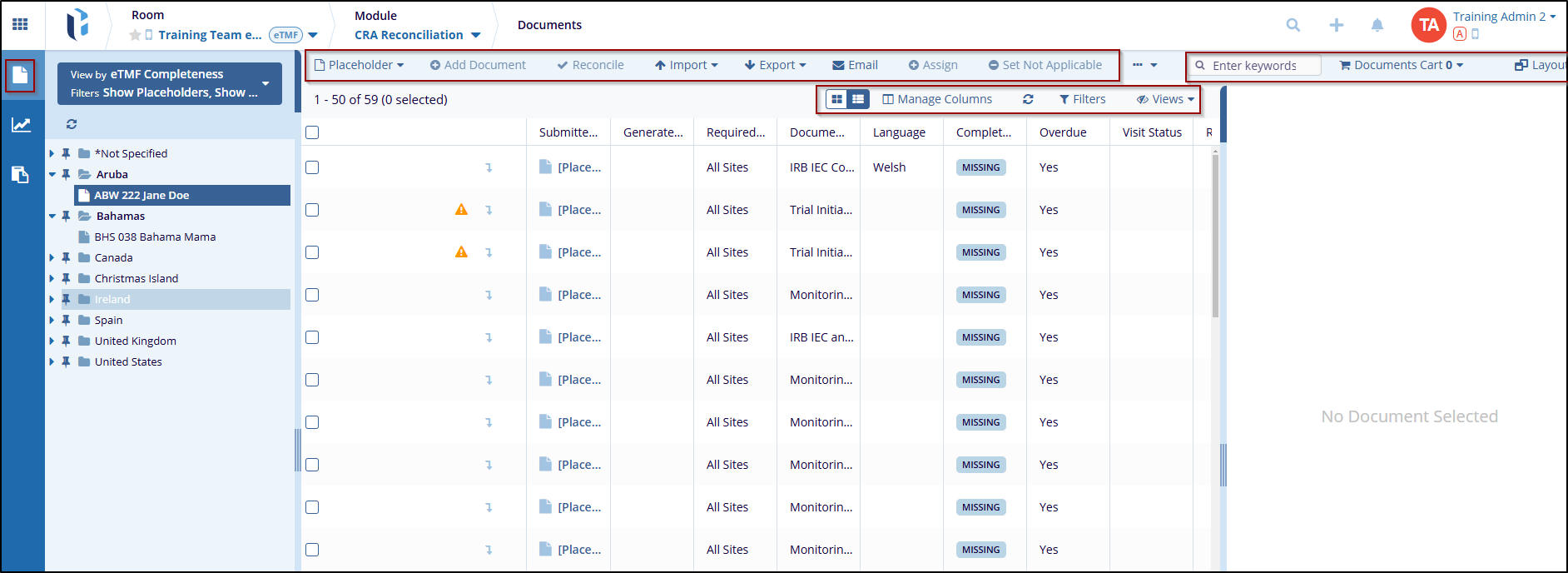Select checkbox for Welsh IRB IEC row
Image resolution: width=1568 pixels, height=573 pixels.
pyautogui.click(x=312, y=167)
